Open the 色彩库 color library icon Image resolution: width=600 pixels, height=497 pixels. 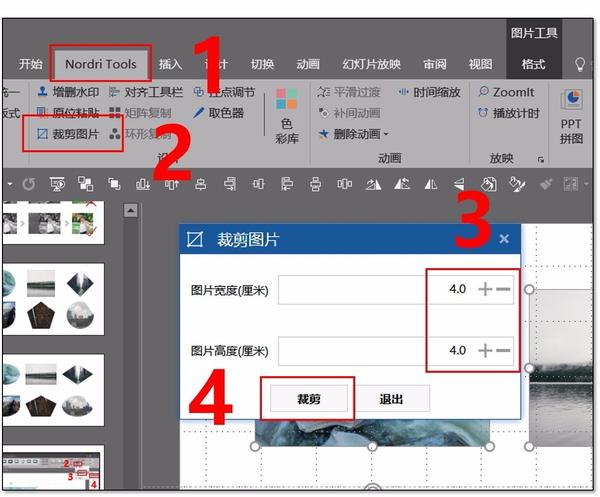286,116
